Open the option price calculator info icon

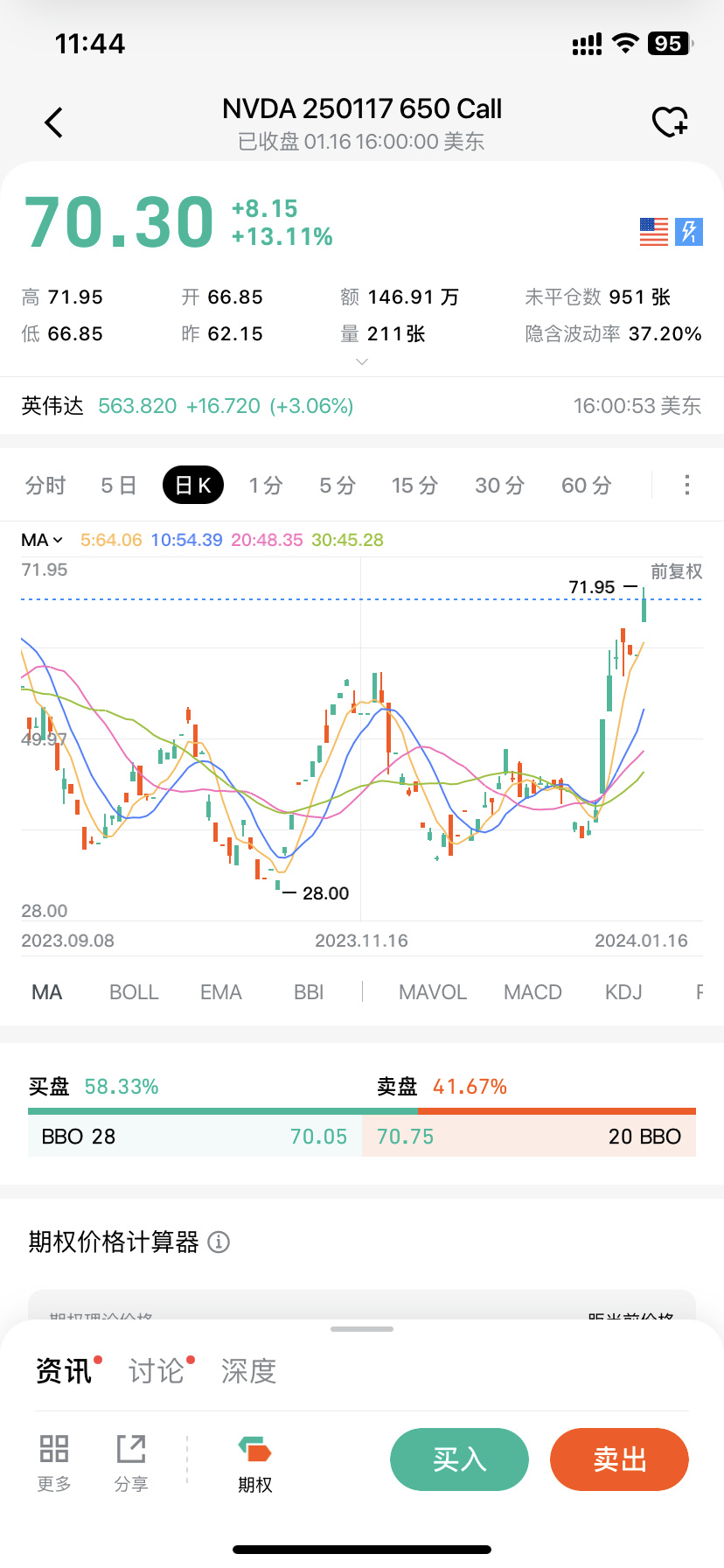(219, 1242)
